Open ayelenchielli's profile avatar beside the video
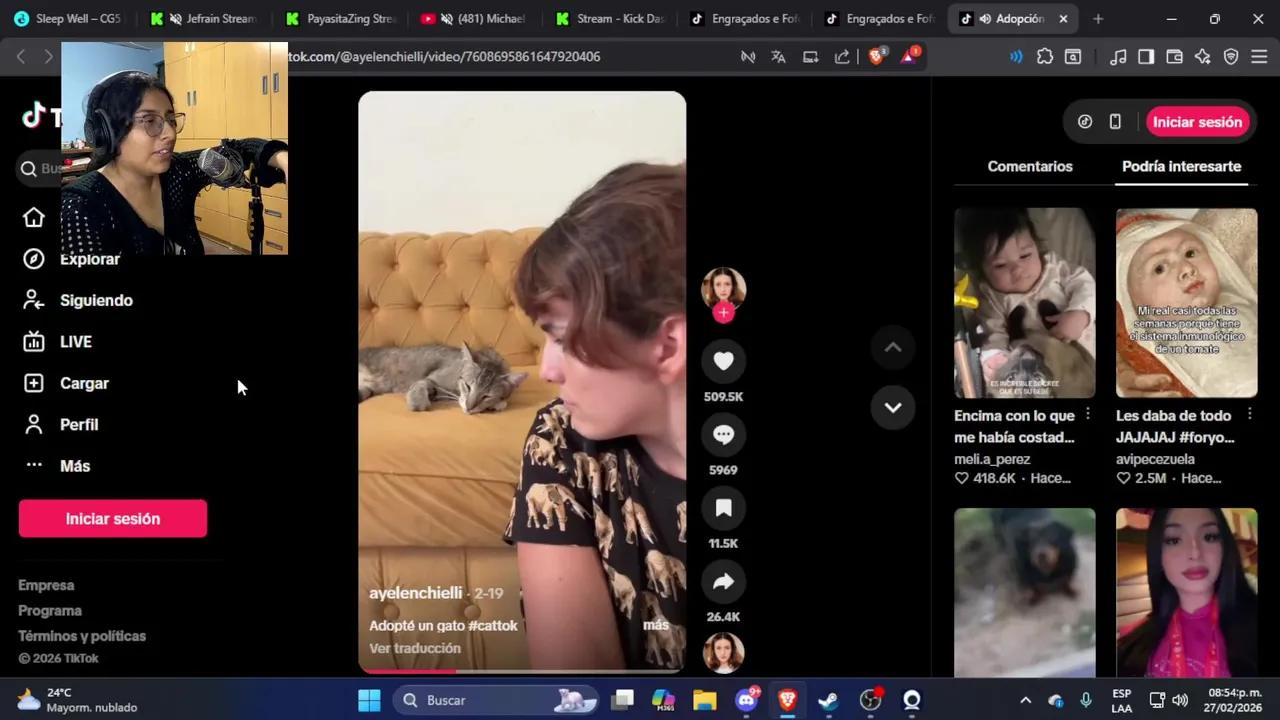The image size is (1280, 720). [x=723, y=288]
